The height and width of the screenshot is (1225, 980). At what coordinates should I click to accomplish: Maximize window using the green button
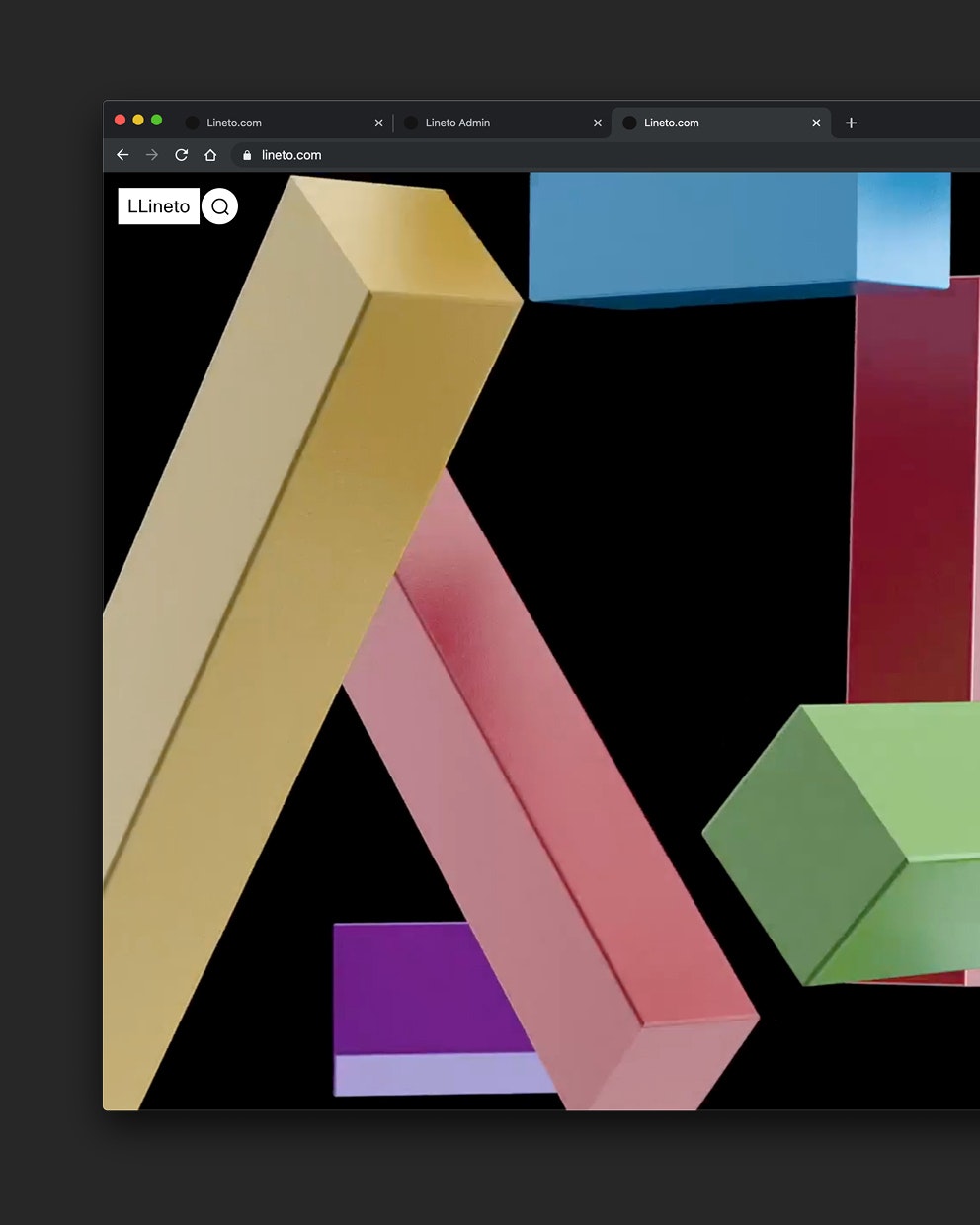(156, 121)
